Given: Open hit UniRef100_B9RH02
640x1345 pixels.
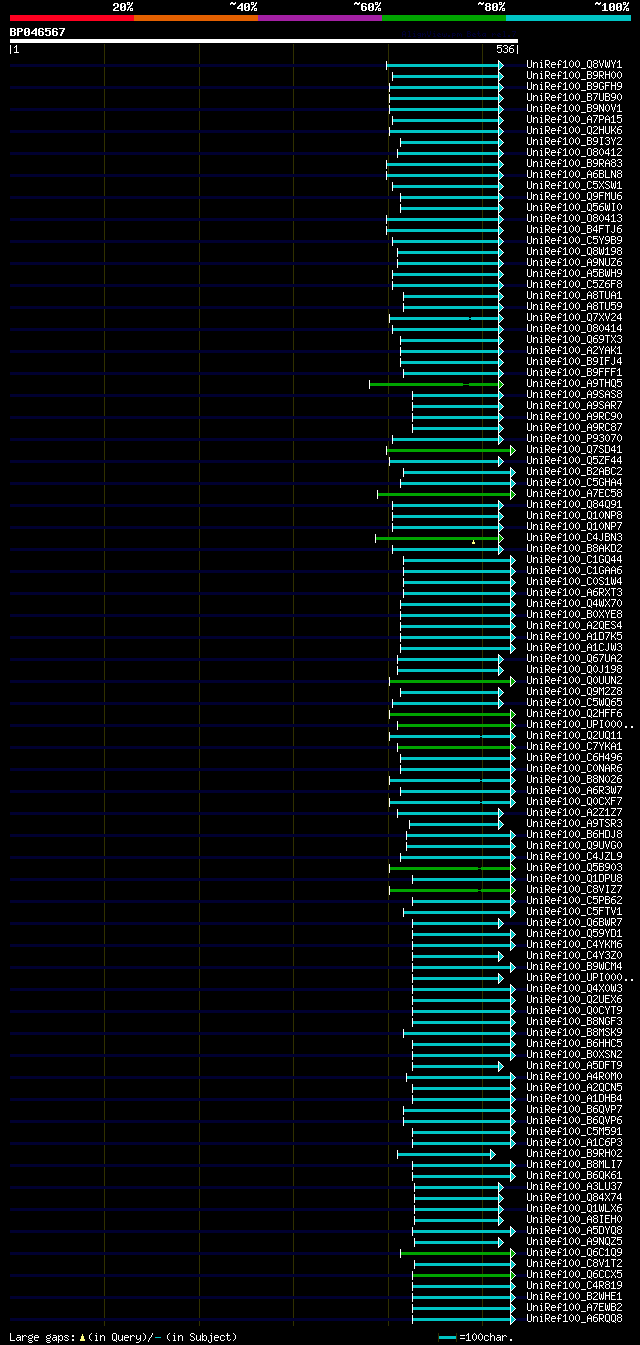Looking at the screenshot, I should (574, 1153).
